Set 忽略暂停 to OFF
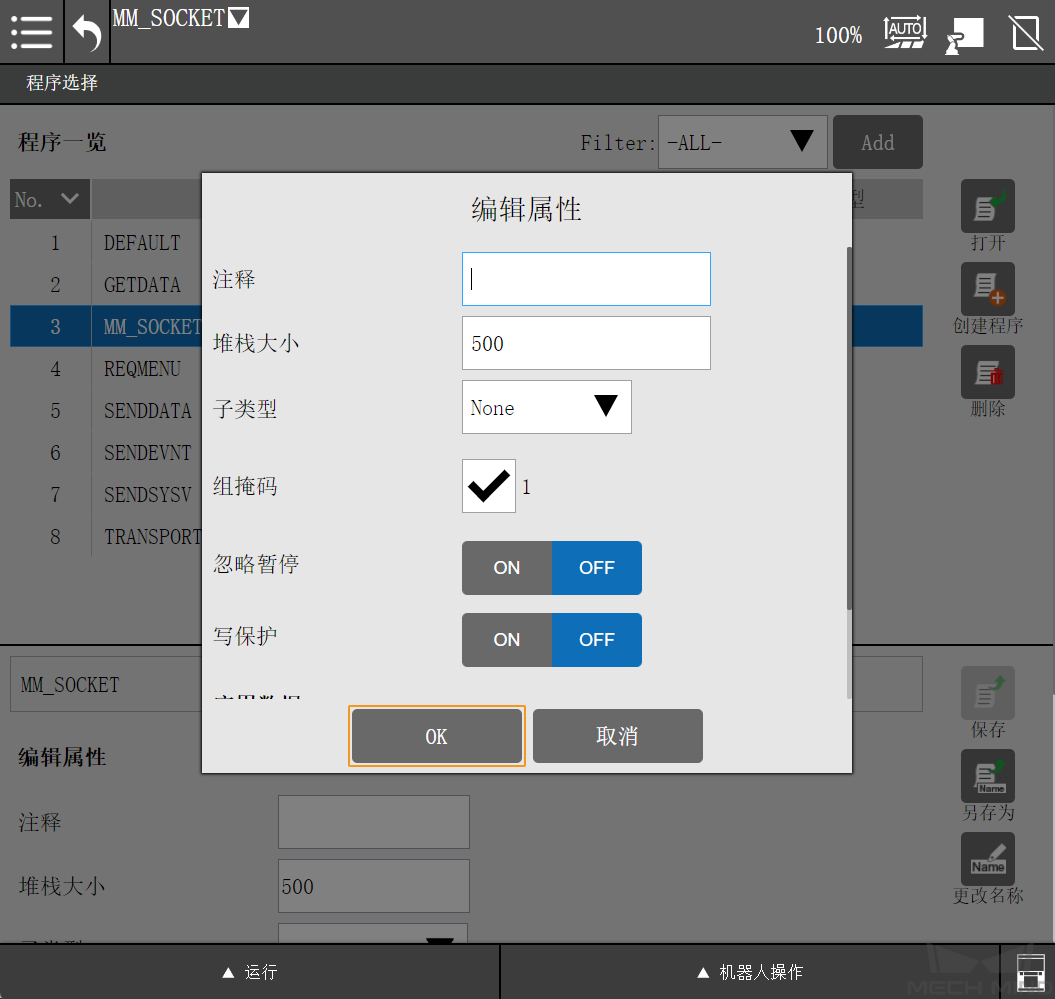The image size is (1055, 999). point(597,568)
